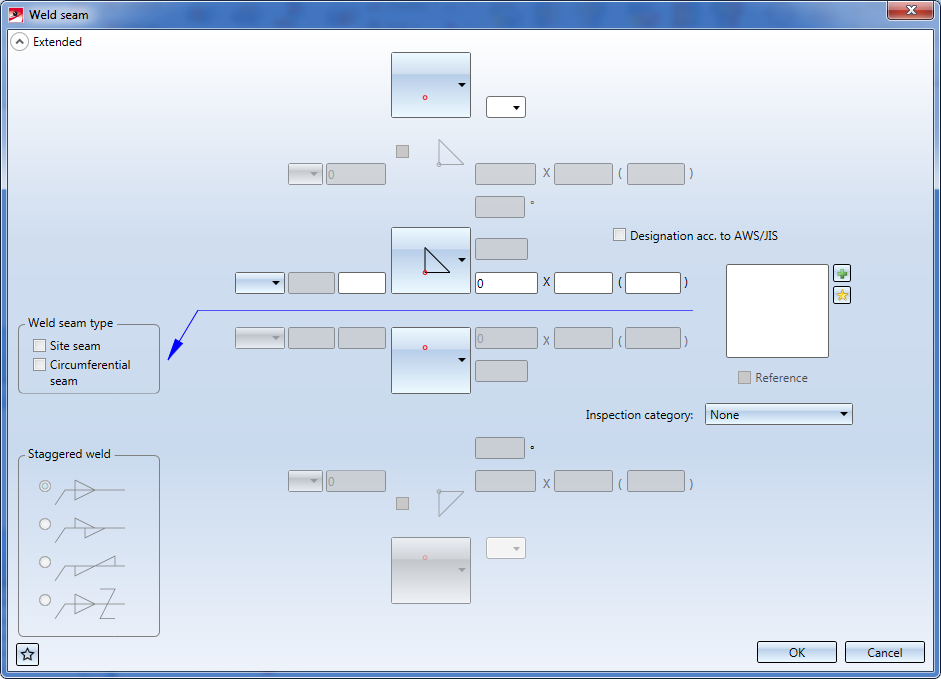Check the Circumferential seam option
This screenshot has height=679, width=941.
40,364
